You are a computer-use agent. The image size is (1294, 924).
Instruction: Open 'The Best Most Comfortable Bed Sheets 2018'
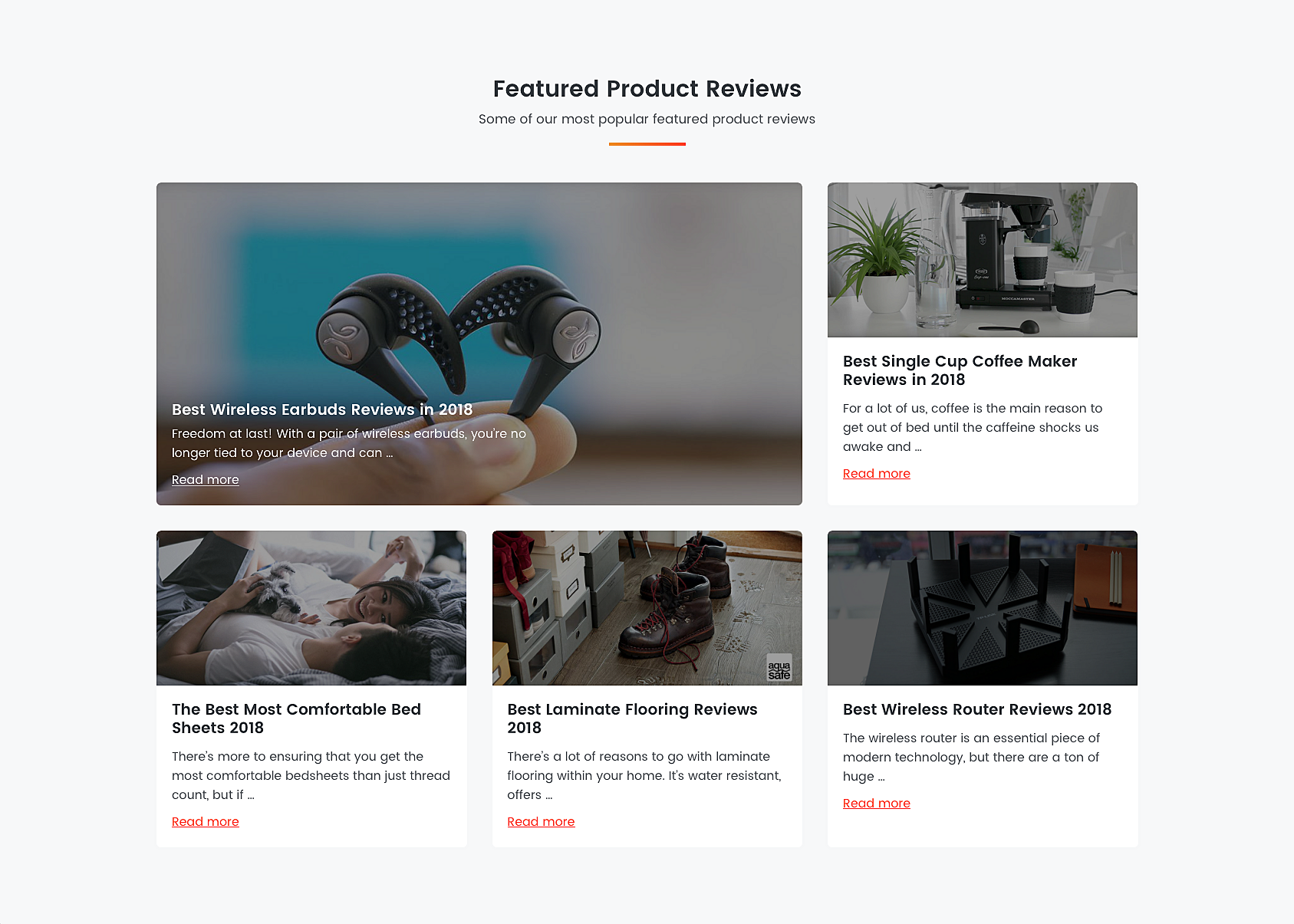coord(296,718)
